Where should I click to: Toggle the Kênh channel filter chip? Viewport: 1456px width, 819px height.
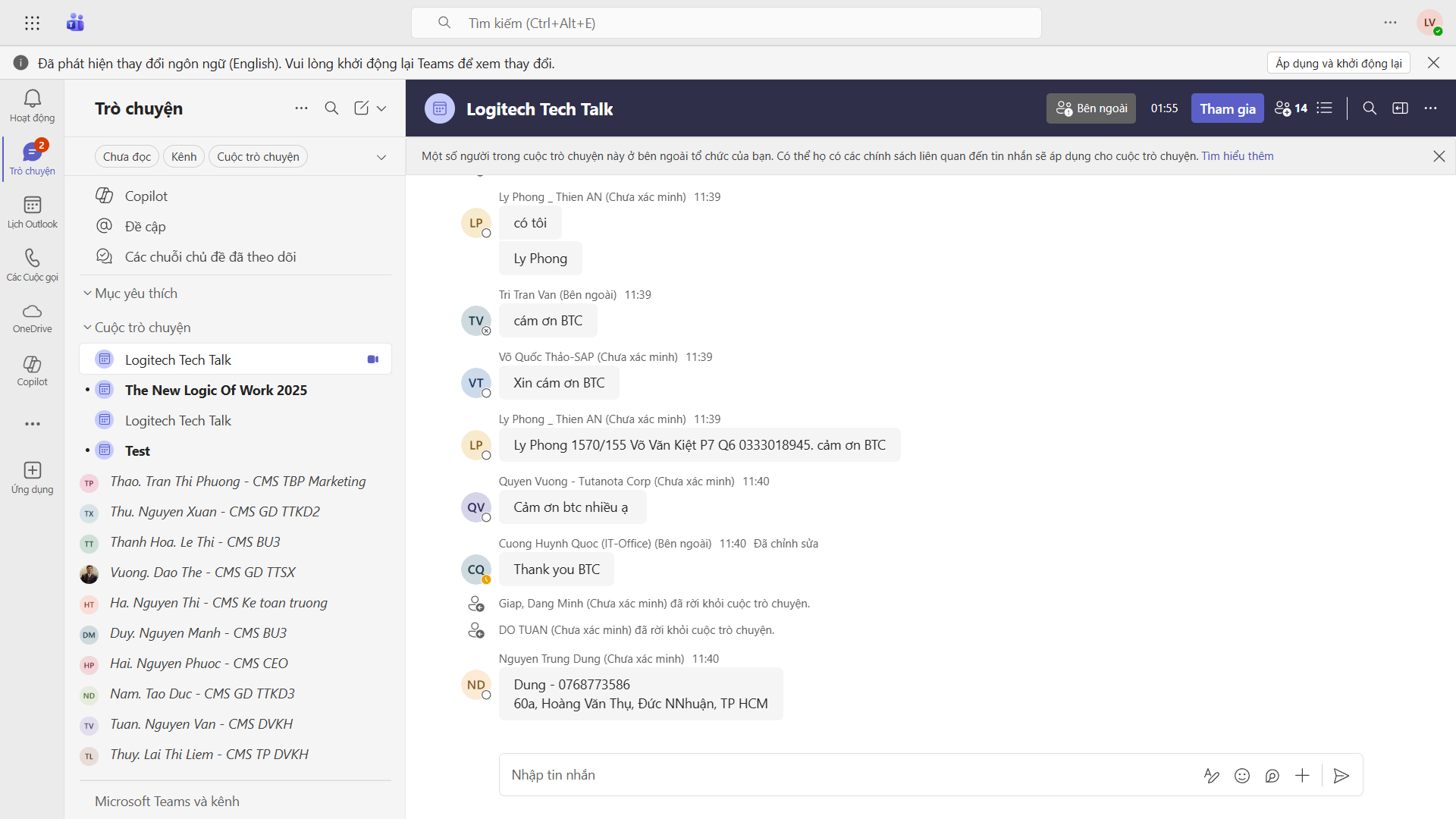pos(184,157)
